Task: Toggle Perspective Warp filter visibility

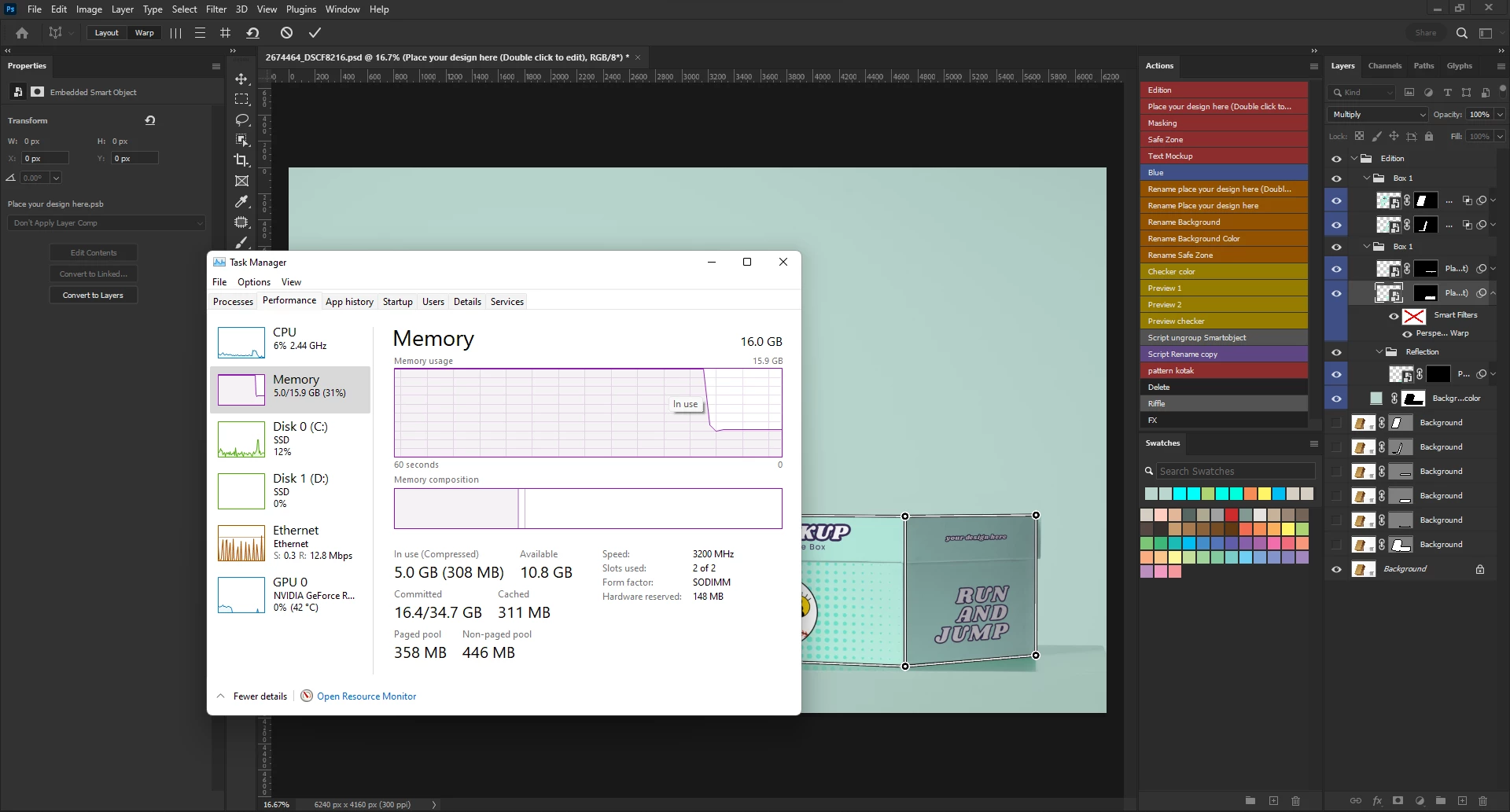Action: (1407, 334)
